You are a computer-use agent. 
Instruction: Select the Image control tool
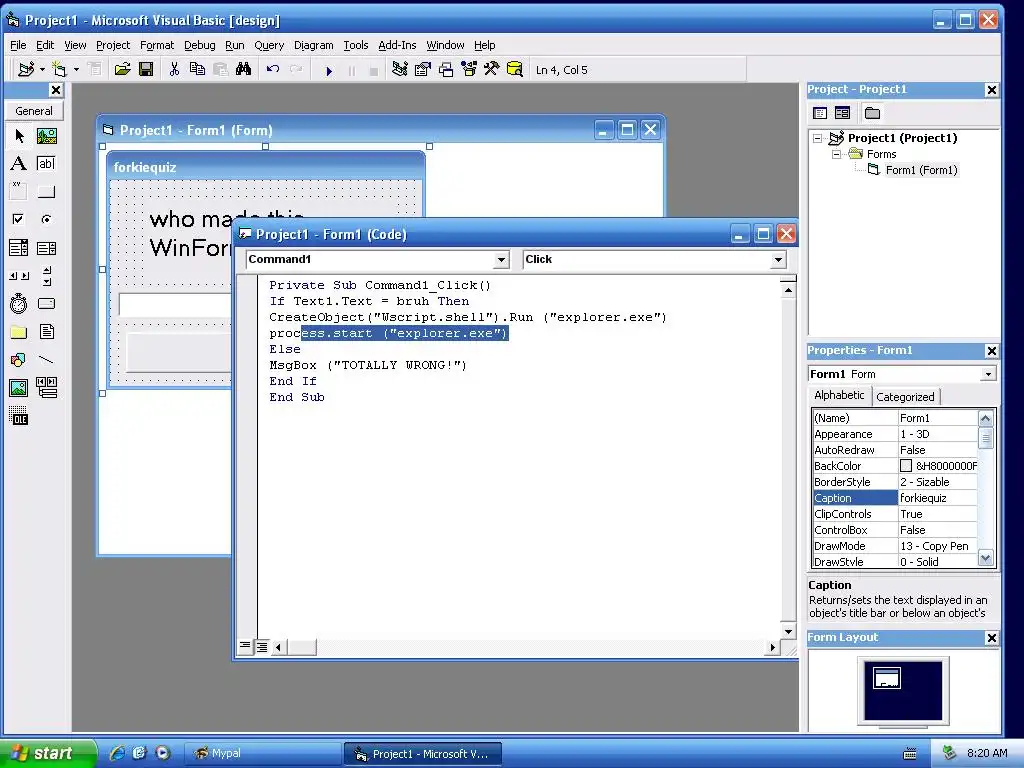click(x=19, y=388)
